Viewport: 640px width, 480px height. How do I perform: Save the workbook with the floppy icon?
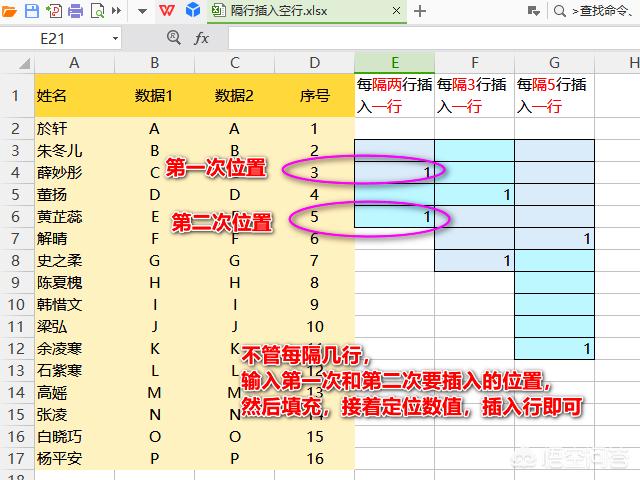32,11
